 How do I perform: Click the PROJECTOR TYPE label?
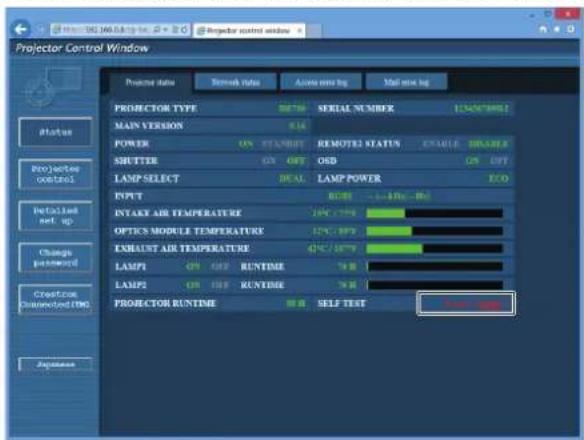[x=156, y=108]
